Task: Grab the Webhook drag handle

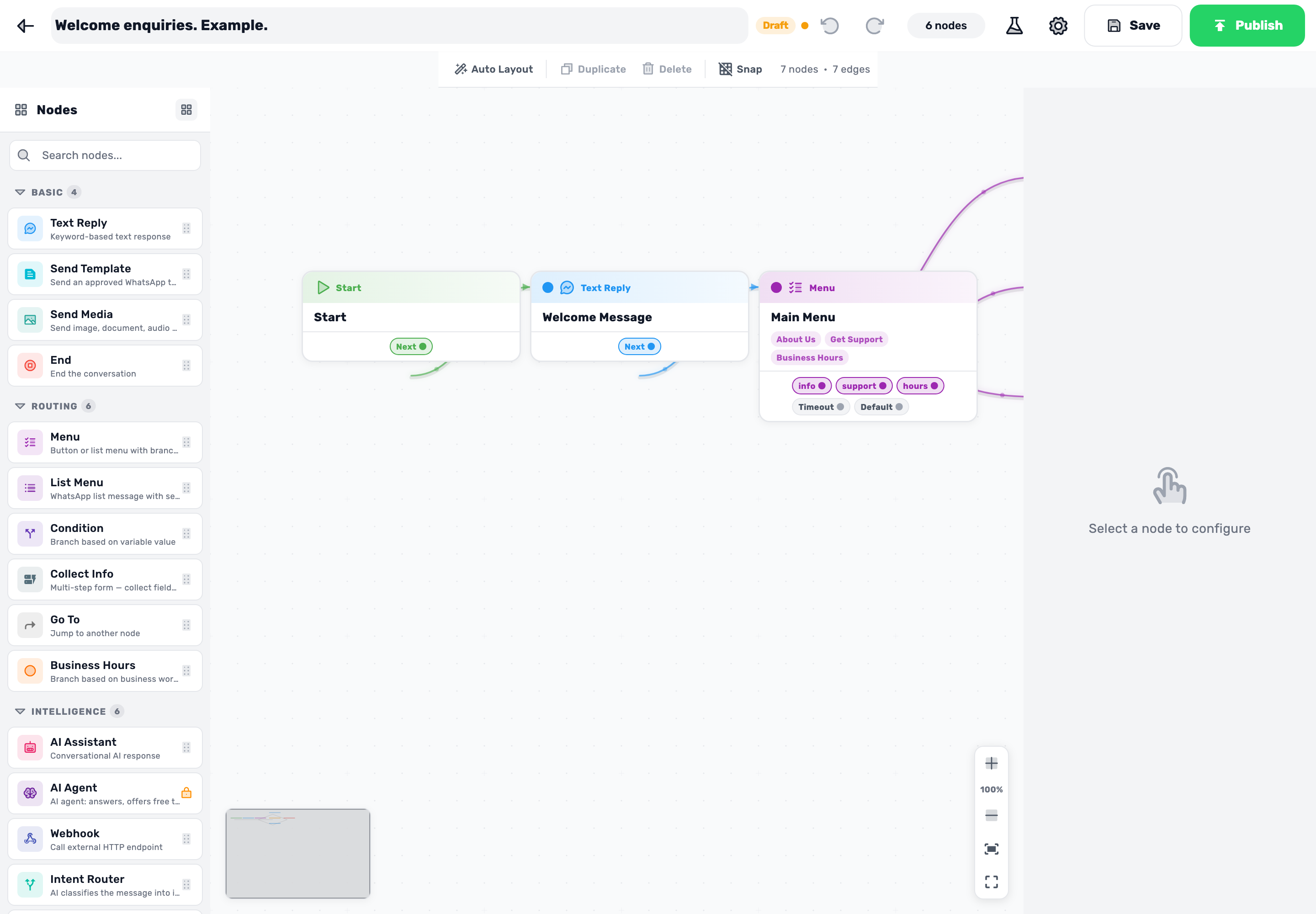Action: 186,839
